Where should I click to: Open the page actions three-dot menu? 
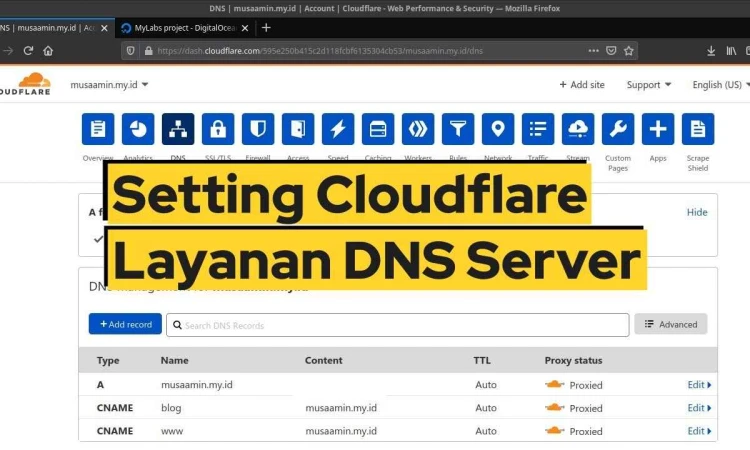[594, 51]
